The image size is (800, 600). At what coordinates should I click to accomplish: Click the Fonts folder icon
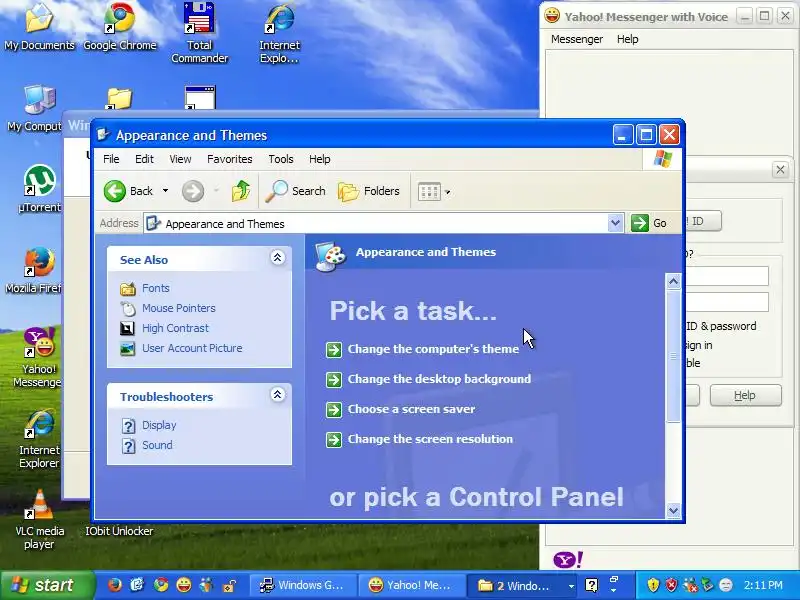128,289
